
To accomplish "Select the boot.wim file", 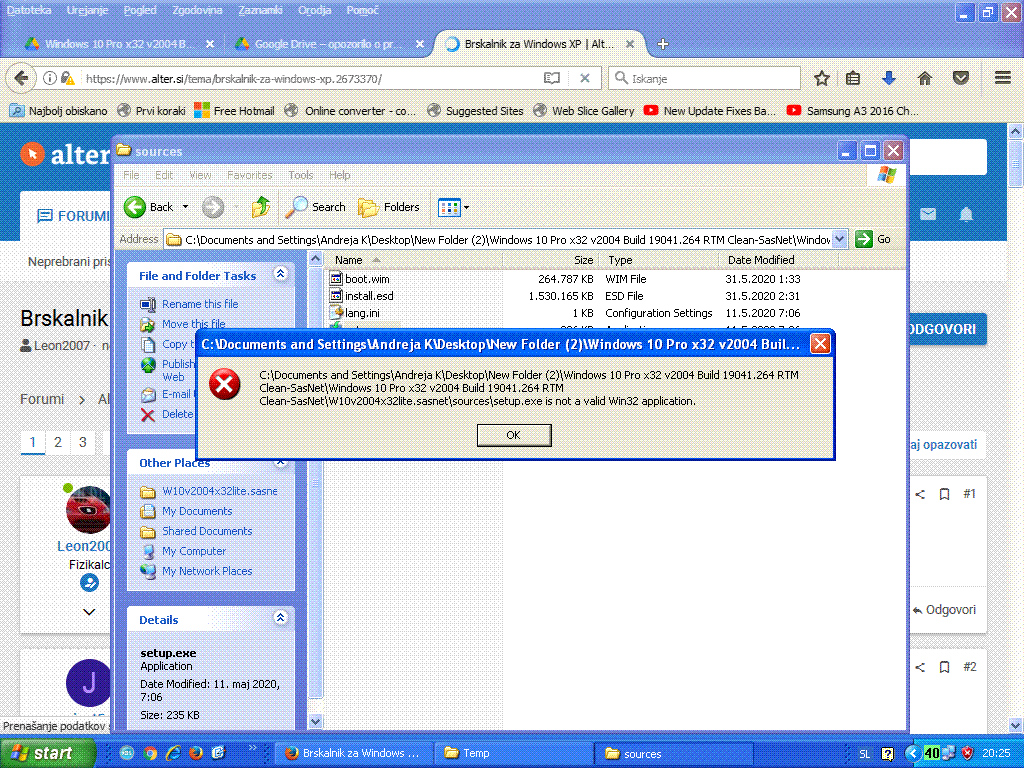I will [x=367, y=279].
